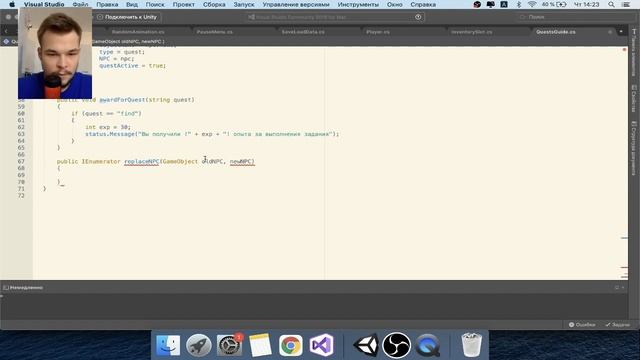Open the Notes app in dock
Viewport: 640px width, 360px height.
pos(260,345)
